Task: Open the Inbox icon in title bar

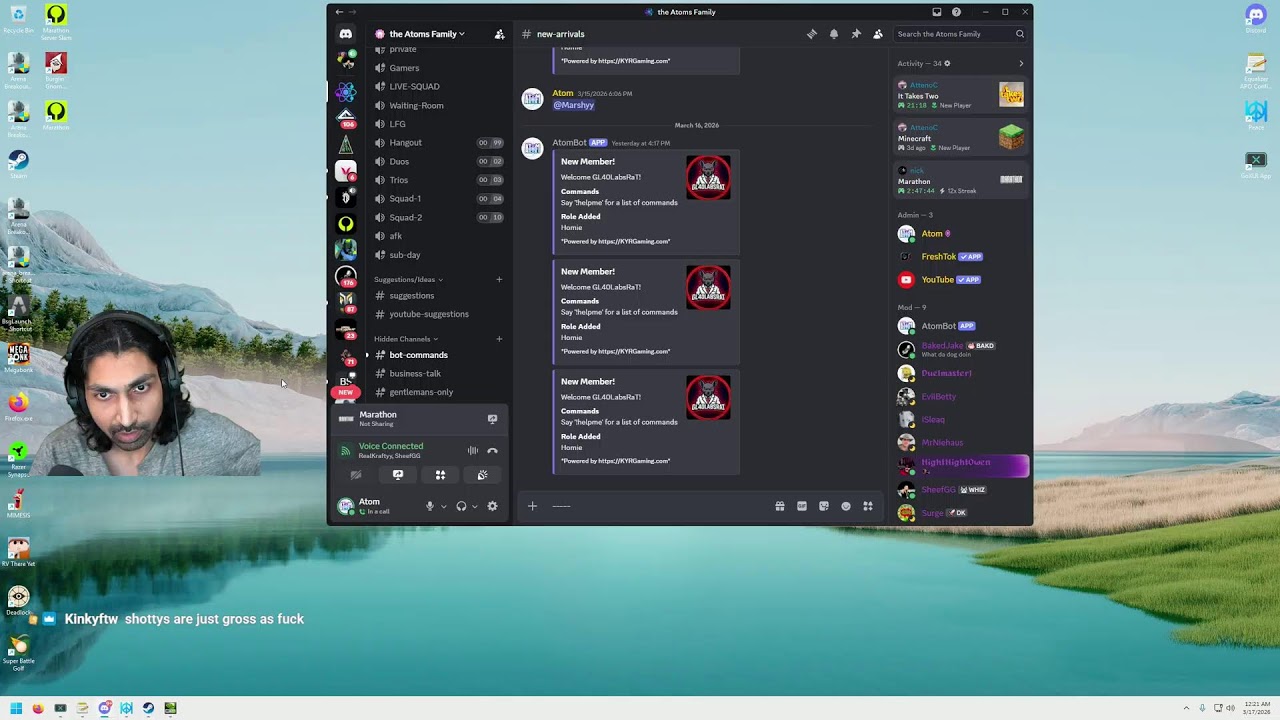Action: tap(937, 12)
